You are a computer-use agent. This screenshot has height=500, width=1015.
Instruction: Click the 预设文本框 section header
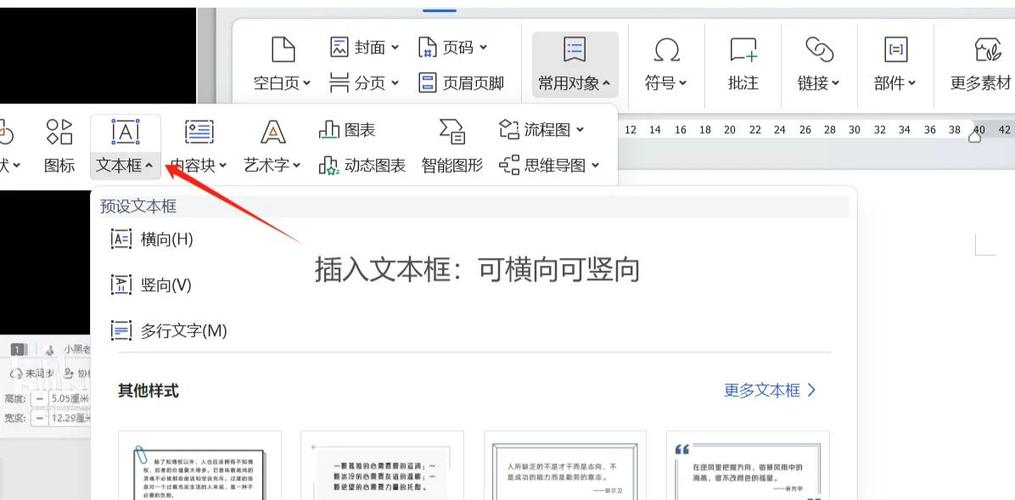(138, 207)
